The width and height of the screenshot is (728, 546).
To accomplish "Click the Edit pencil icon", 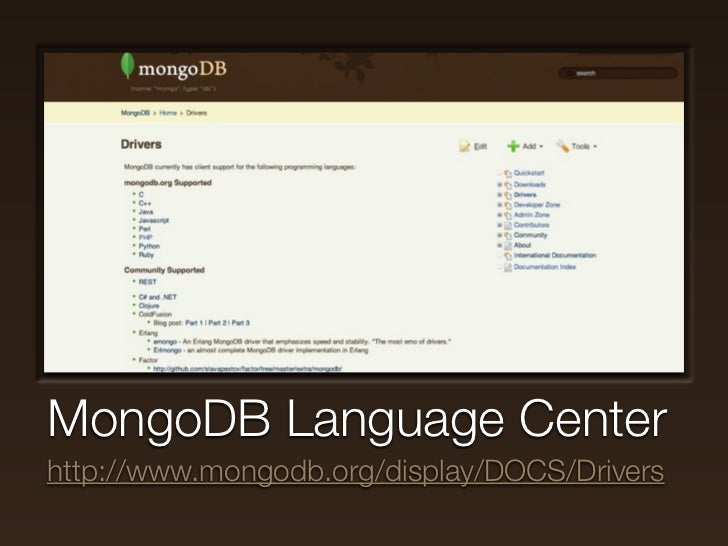I will pos(465,146).
